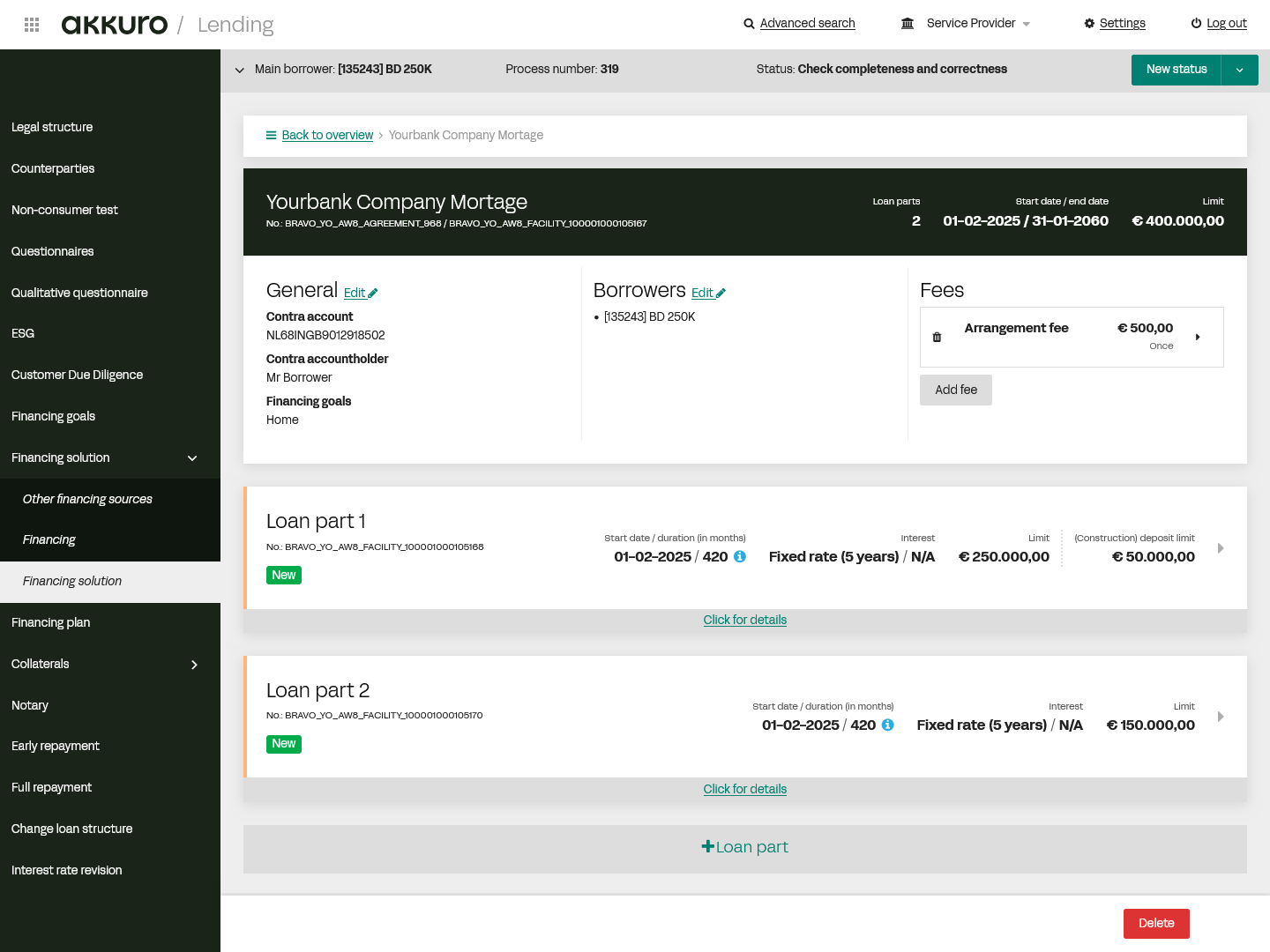This screenshot has width=1270, height=952.
Task: Click the Service Provider bank icon
Action: [908, 23]
